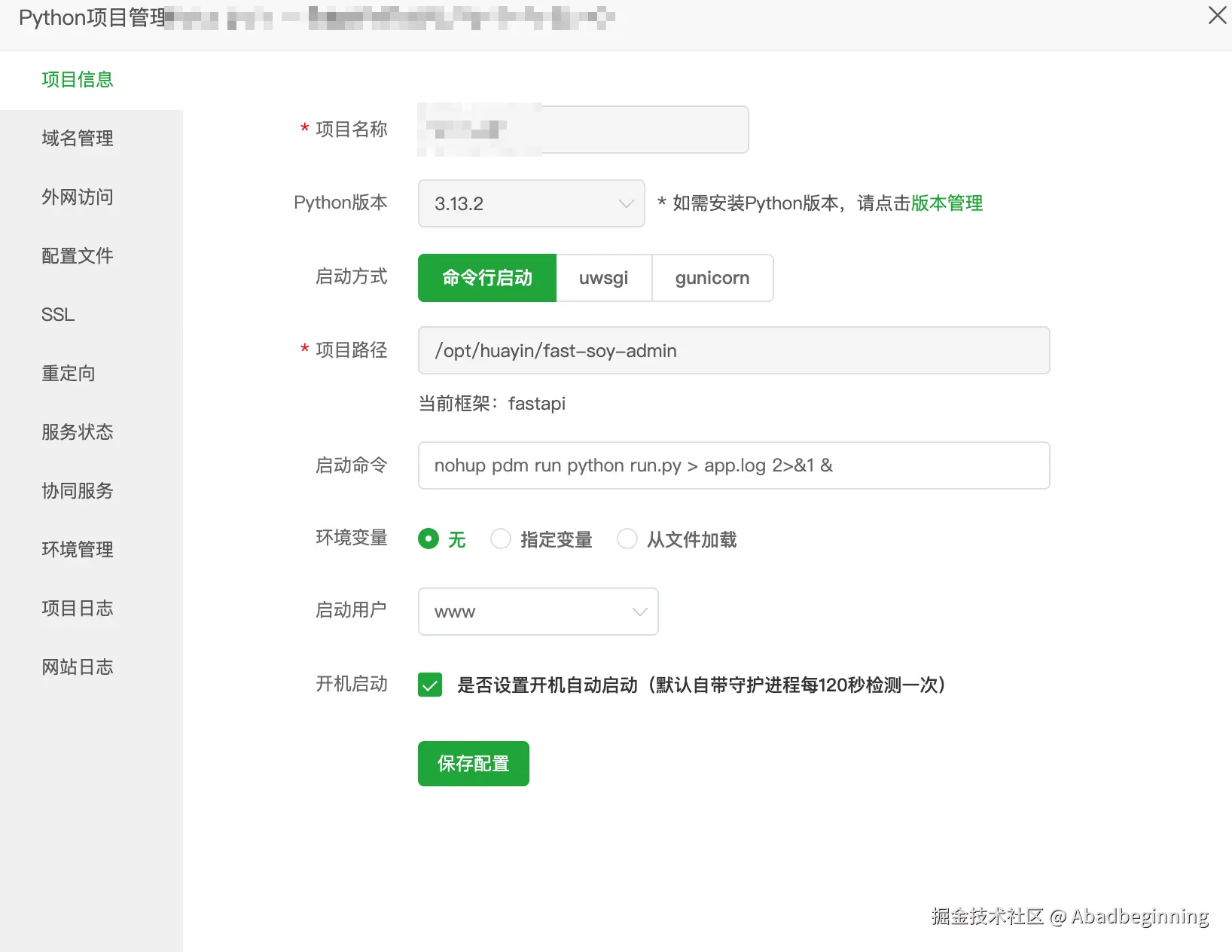
Task: Choose uwsgi start method
Action: click(x=604, y=278)
